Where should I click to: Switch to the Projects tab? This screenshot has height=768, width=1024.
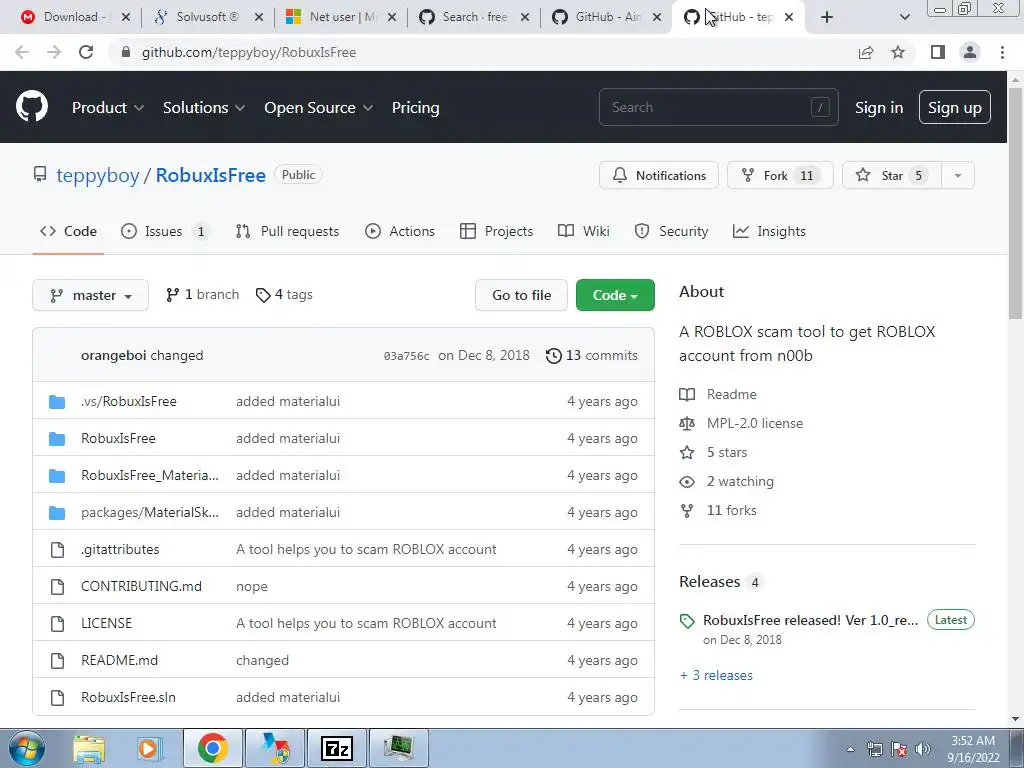point(496,231)
